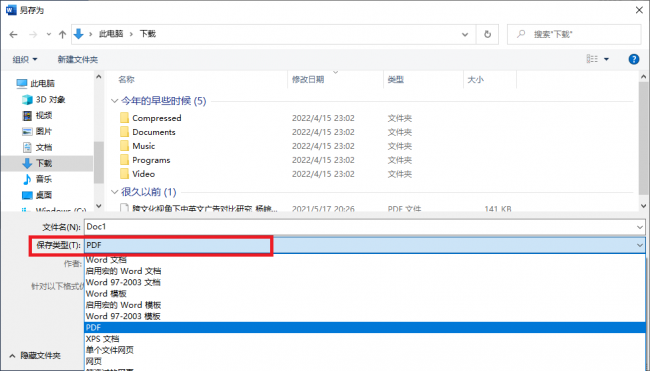Collapse the 今年的早些时候 (5) group

click(x=115, y=101)
